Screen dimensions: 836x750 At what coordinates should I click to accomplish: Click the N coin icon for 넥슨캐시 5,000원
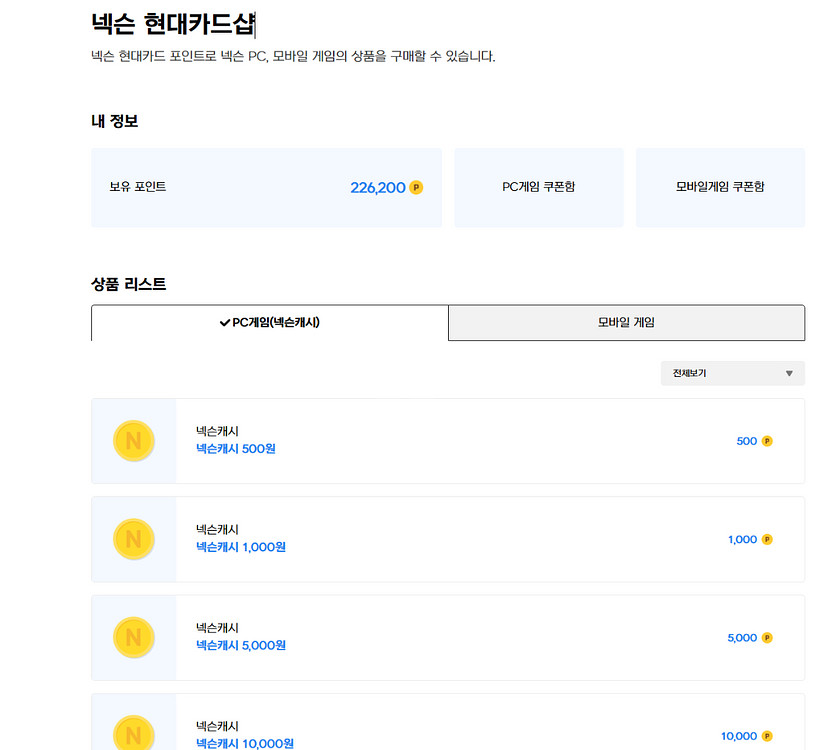[x=133, y=638]
